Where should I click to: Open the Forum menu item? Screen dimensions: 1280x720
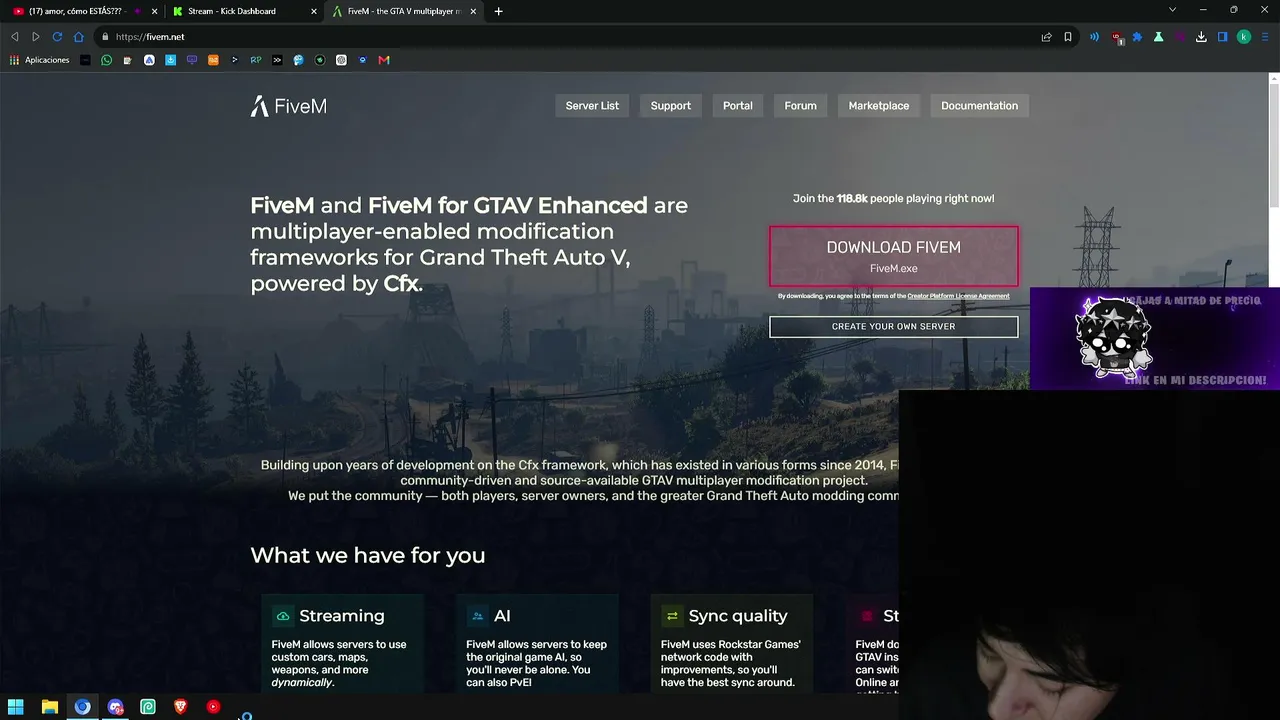[800, 106]
